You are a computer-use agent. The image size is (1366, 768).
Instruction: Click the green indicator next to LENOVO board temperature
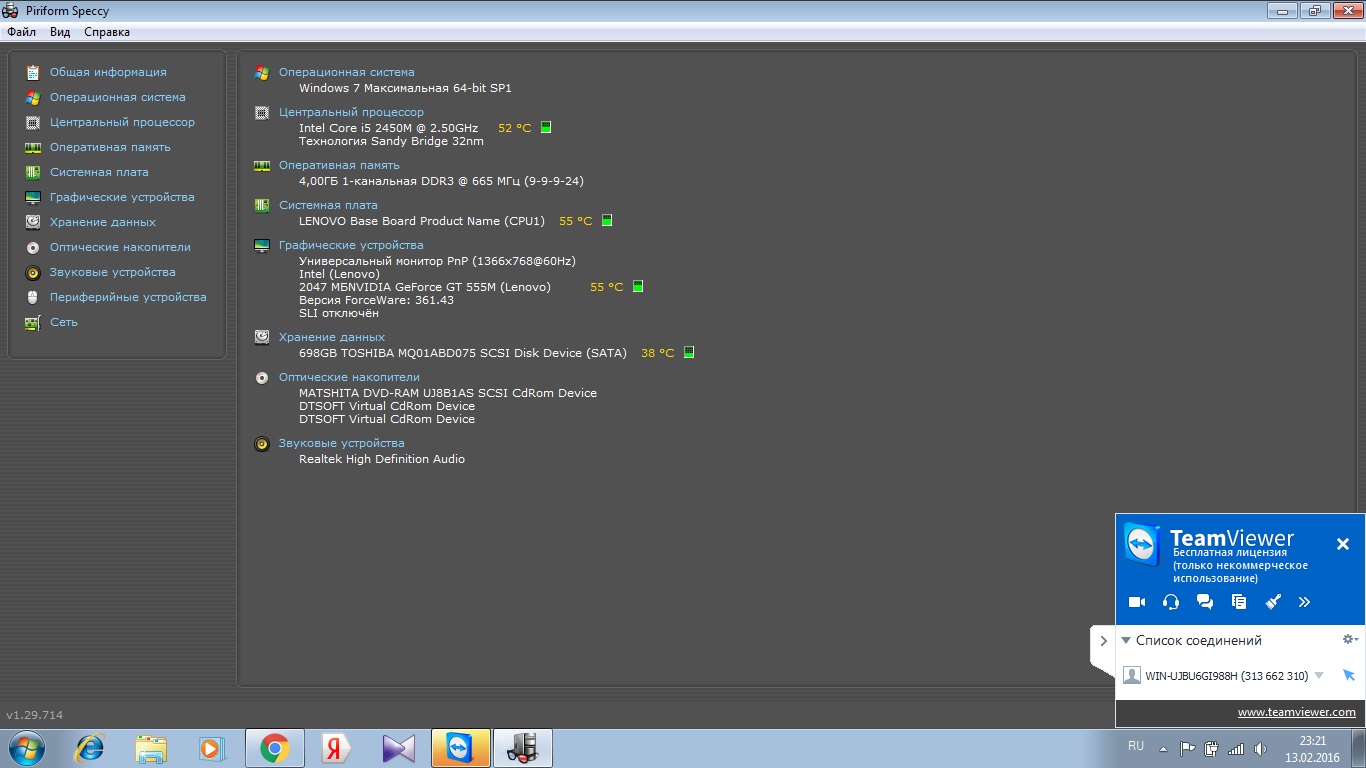click(607, 220)
